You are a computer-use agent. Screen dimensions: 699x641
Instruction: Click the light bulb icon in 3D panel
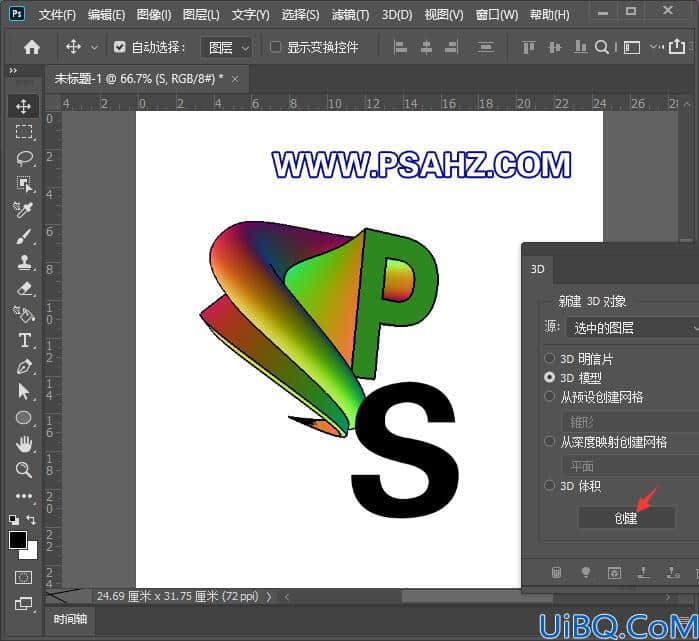click(x=586, y=573)
